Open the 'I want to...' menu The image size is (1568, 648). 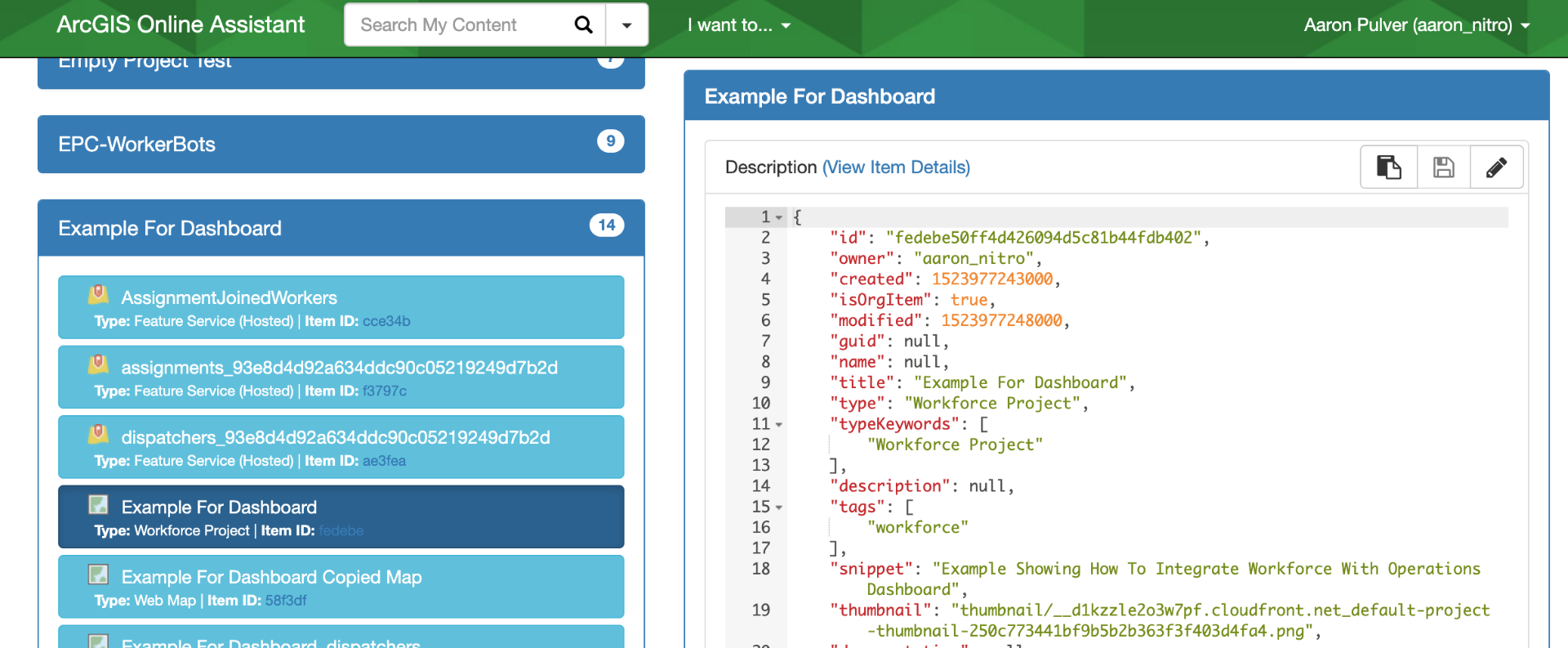coord(739,25)
